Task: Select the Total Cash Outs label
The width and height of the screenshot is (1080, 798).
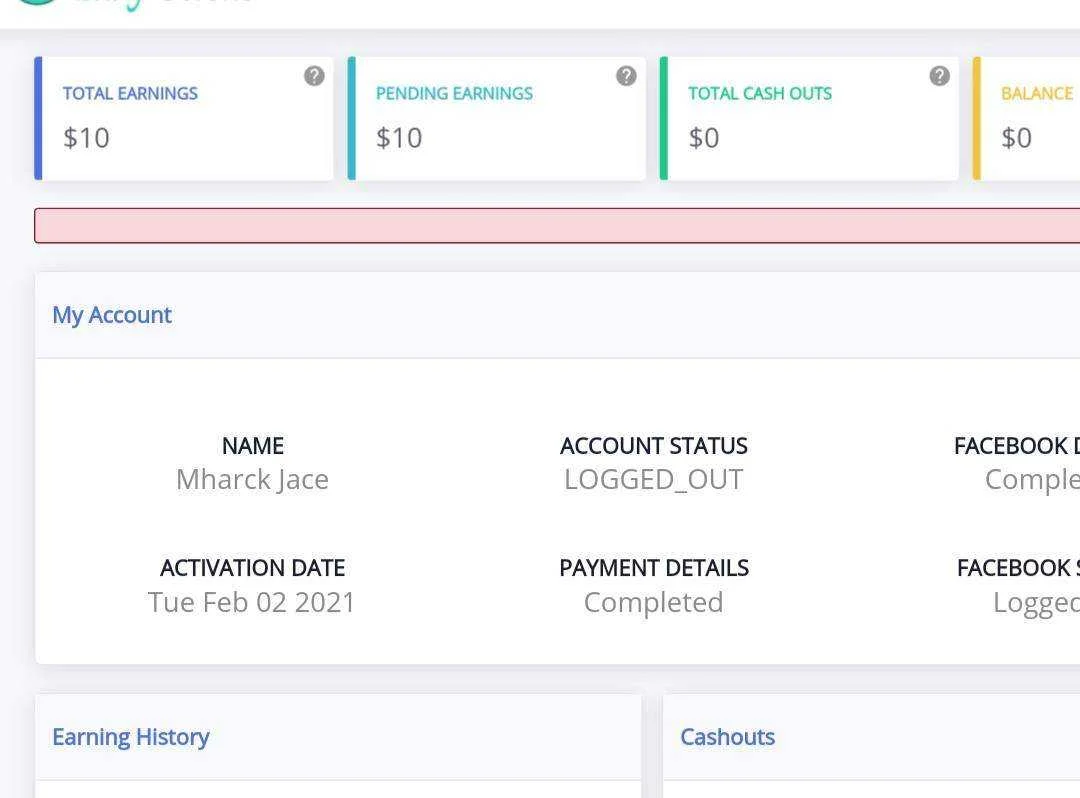Action: click(x=760, y=94)
